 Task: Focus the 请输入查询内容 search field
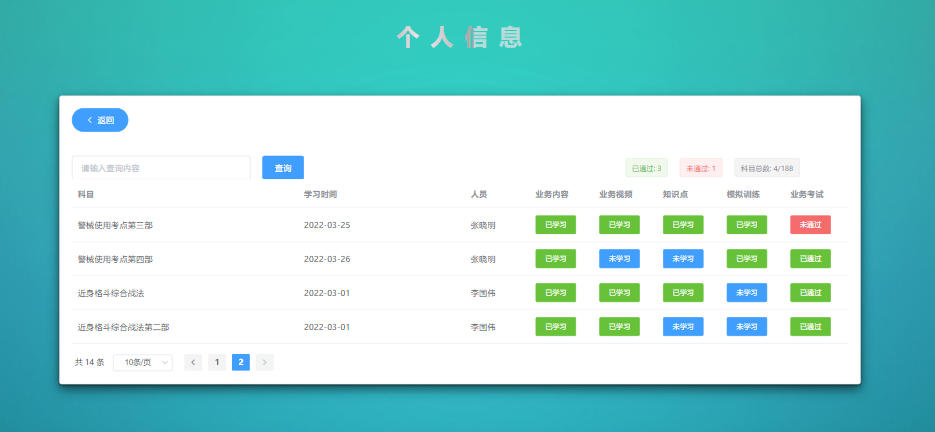(161, 168)
